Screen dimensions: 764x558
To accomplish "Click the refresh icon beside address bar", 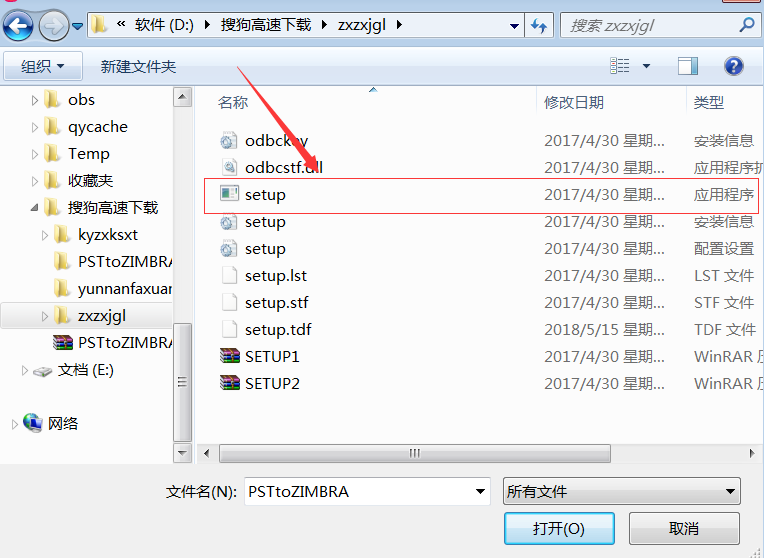I will [539, 25].
